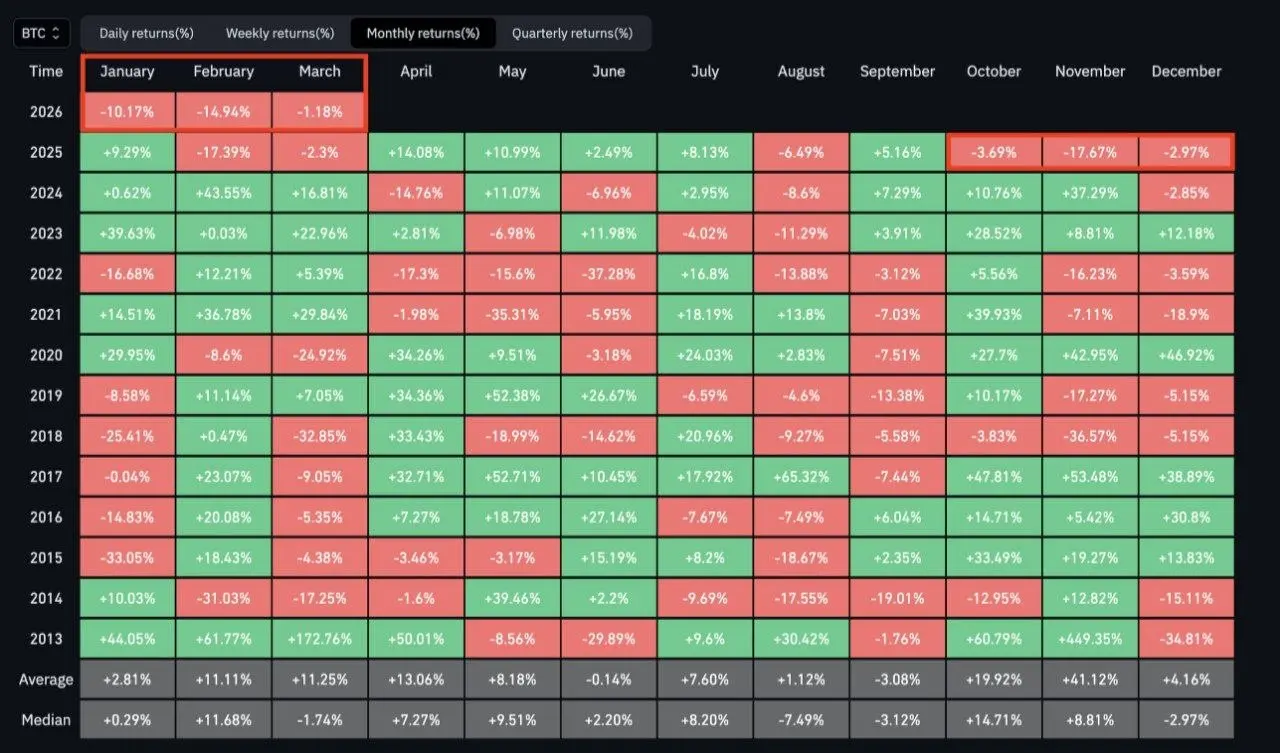Viewport: 1280px width, 753px height.
Task: Click the Average November value +41.12%
Action: pos(1090,680)
